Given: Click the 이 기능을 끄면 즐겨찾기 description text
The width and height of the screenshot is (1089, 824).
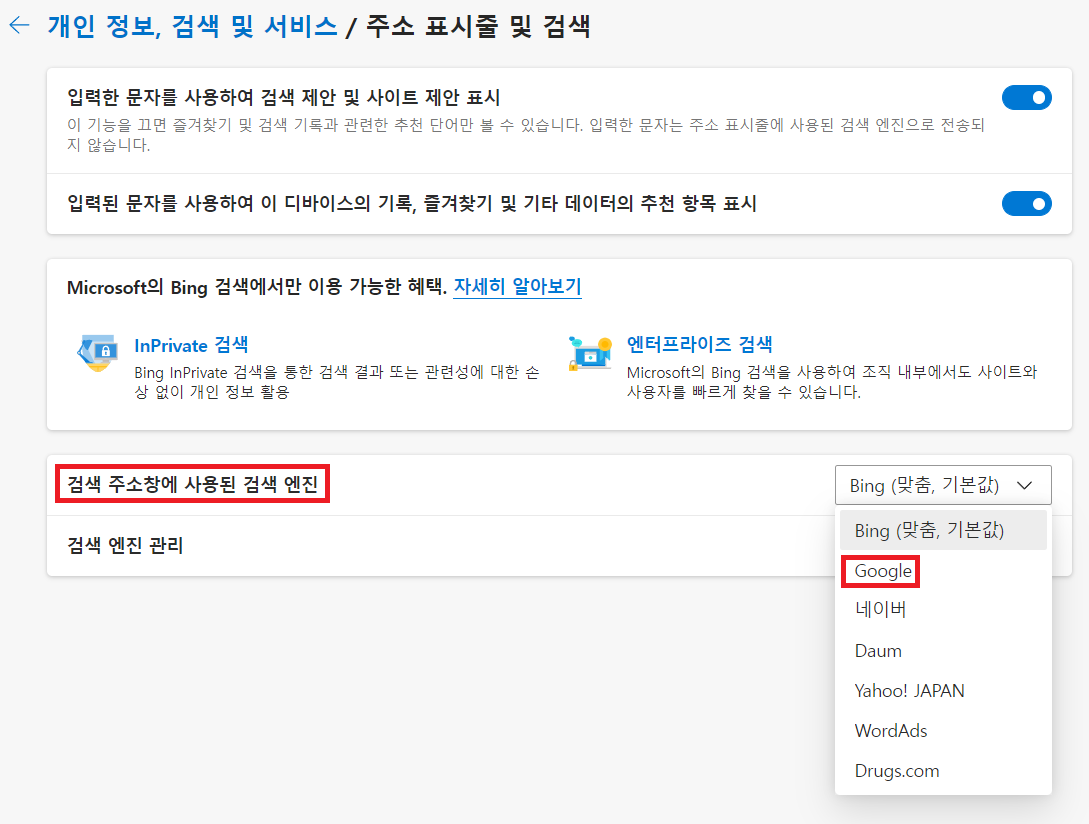Looking at the screenshot, I should pyautogui.click(x=526, y=135).
